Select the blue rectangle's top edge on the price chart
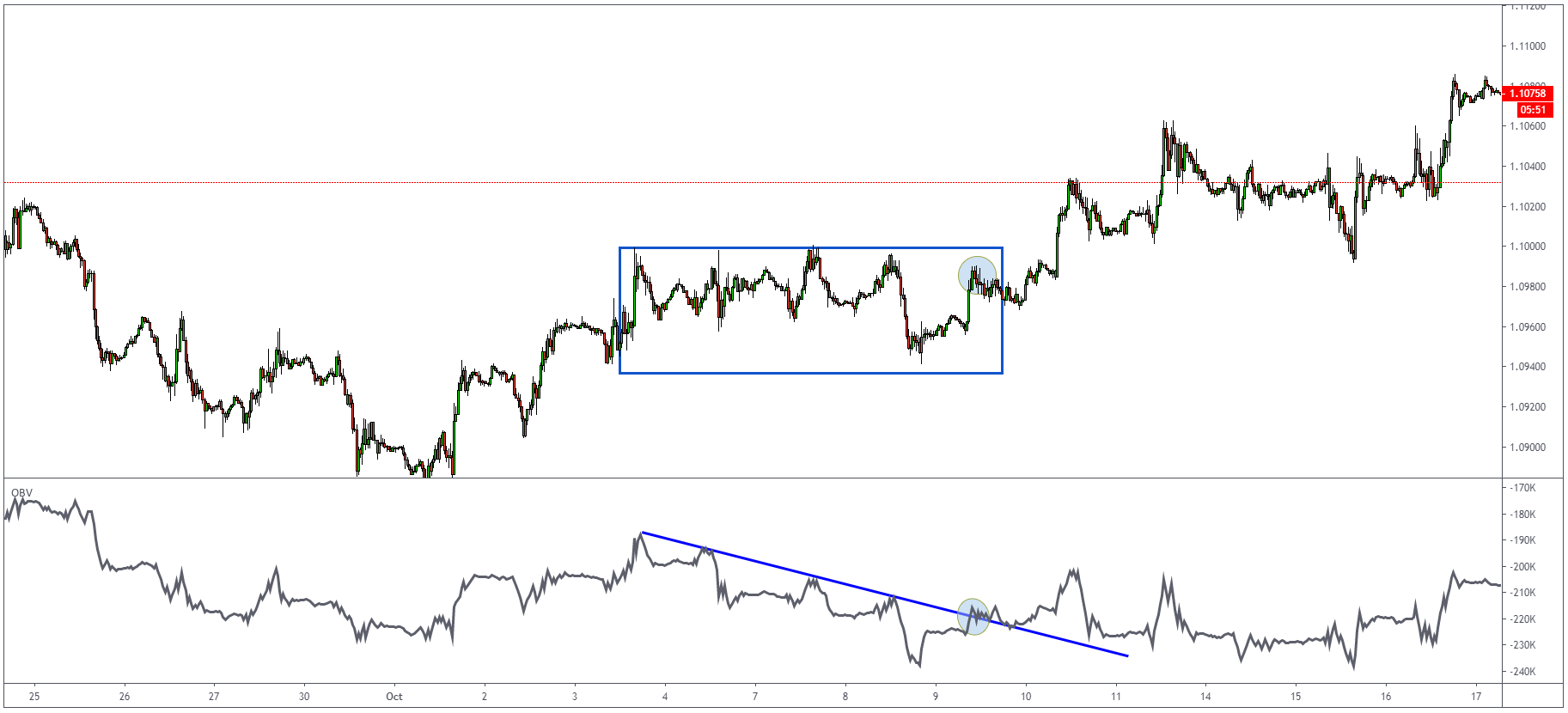This screenshot has width=1568, height=713. pyautogui.click(x=810, y=248)
